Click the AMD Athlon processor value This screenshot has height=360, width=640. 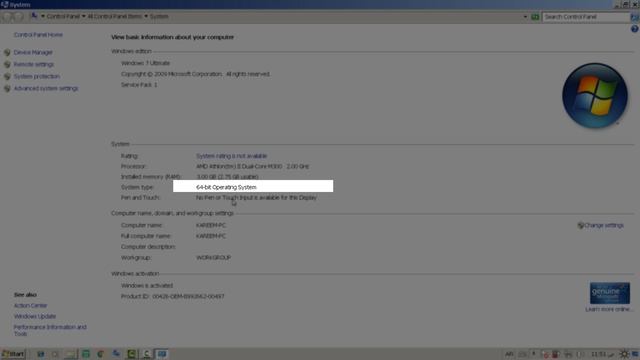tap(252, 167)
